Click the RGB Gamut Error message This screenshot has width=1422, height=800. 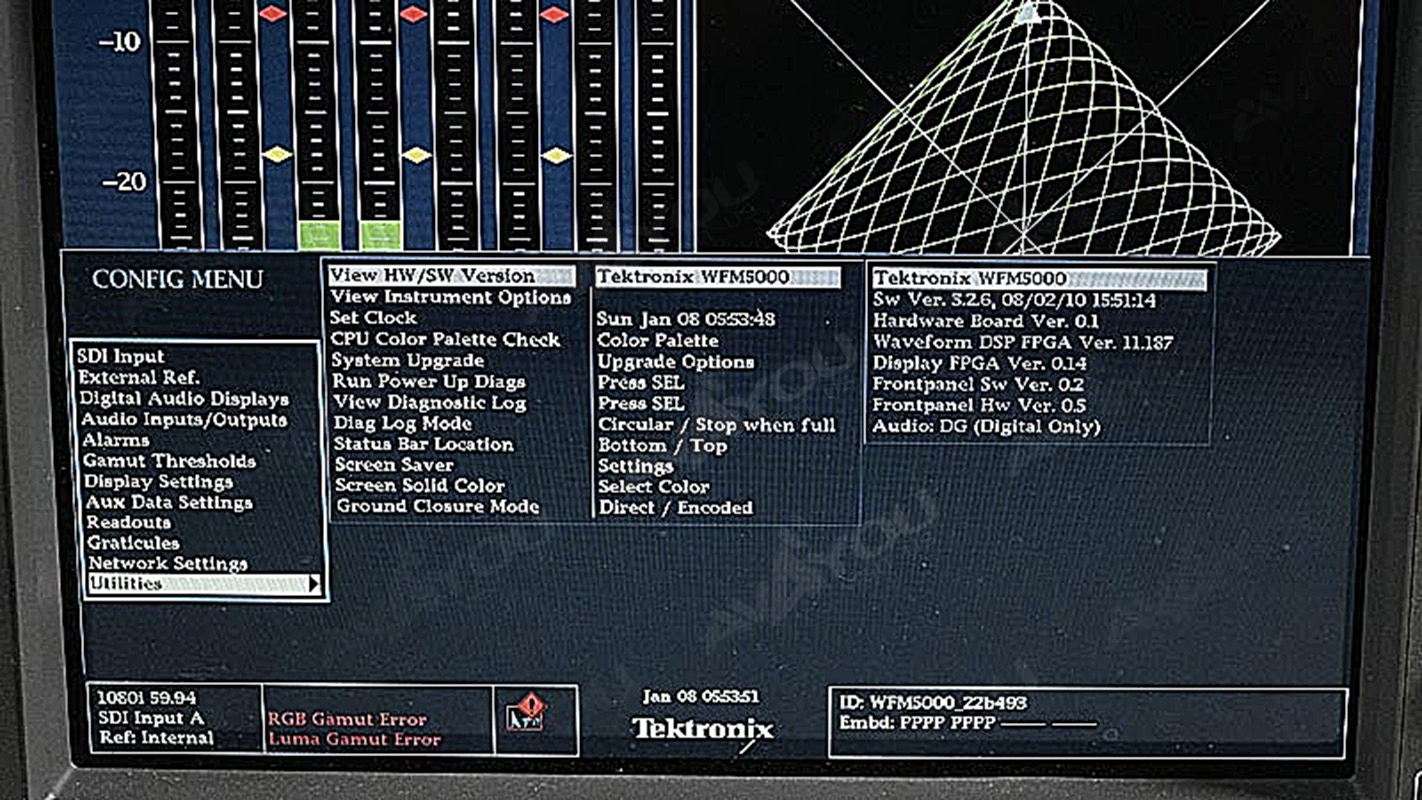click(347, 719)
